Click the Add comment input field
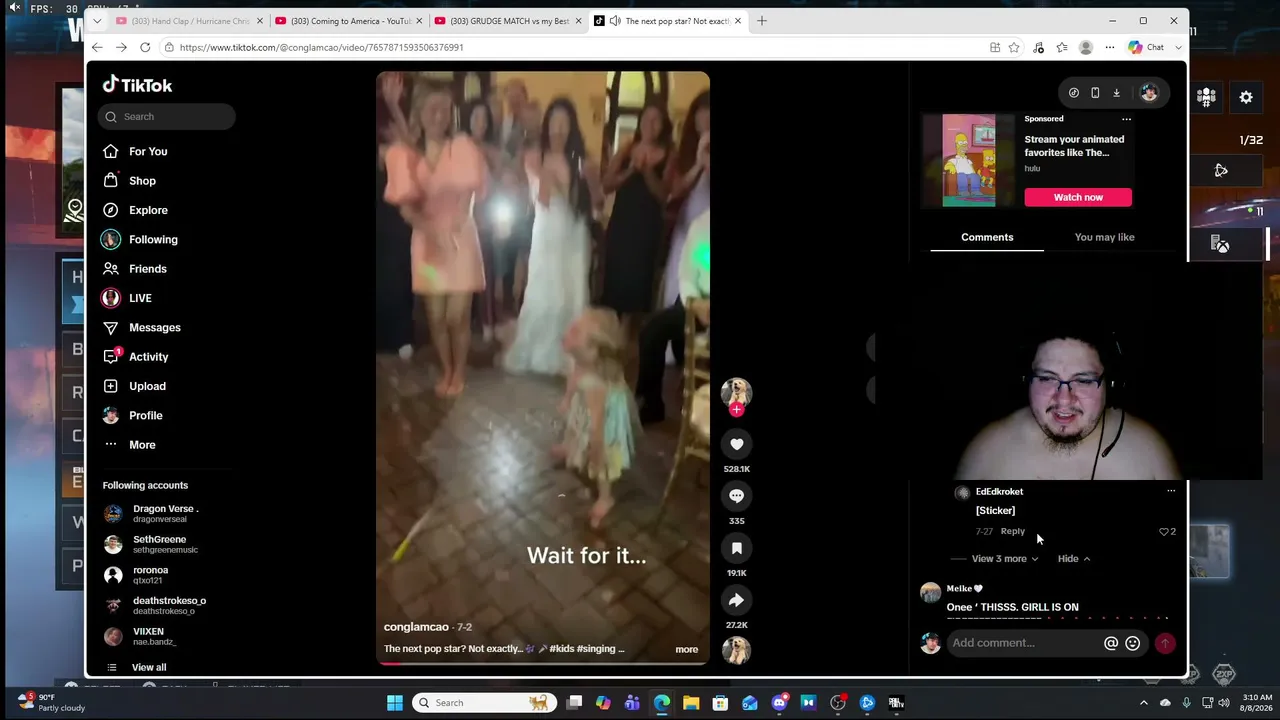Viewport: 1280px width, 720px height. click(1024, 643)
